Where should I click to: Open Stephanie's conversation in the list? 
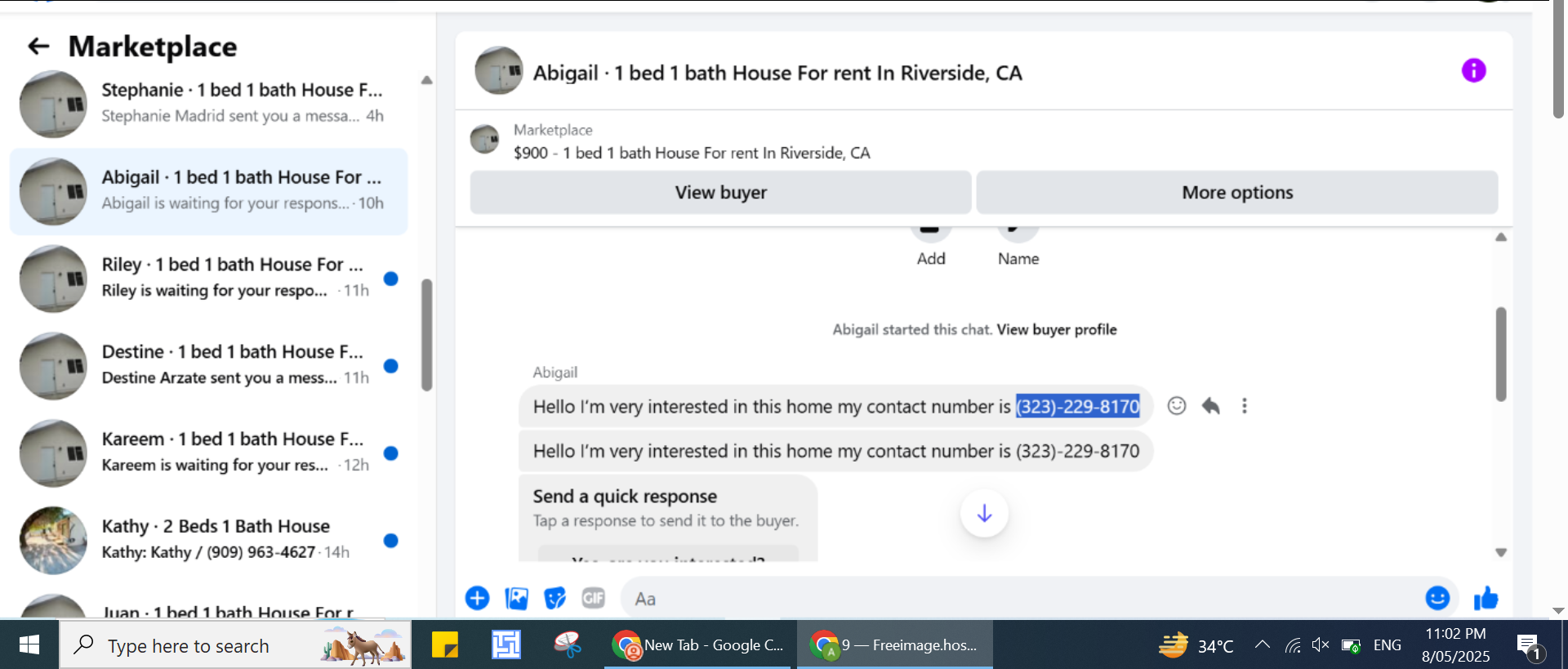click(209, 103)
